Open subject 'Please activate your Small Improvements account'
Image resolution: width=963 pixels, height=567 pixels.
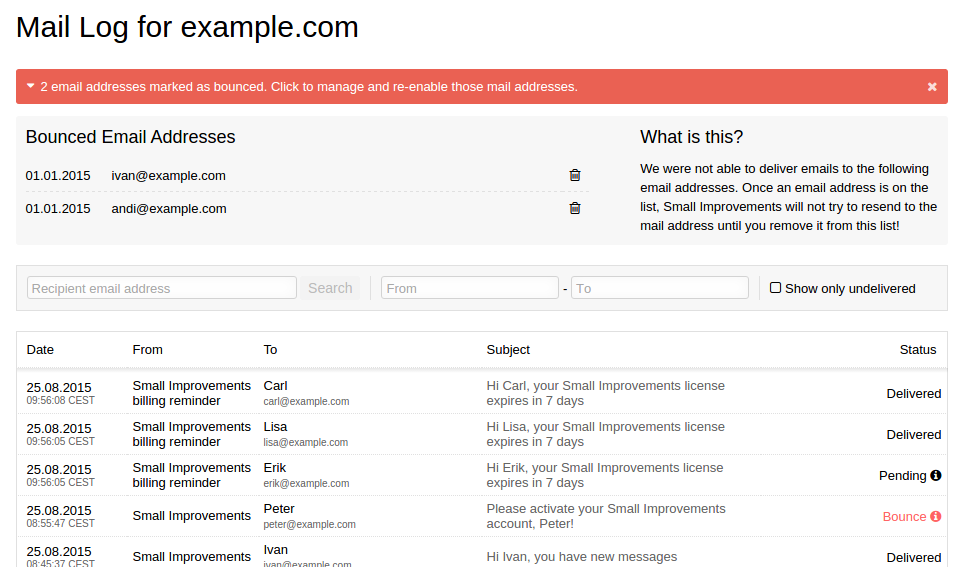606,516
